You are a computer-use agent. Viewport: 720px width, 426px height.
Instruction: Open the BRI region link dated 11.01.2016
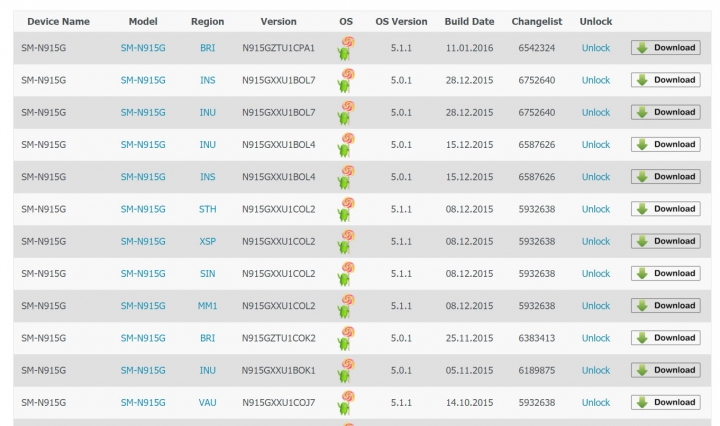click(x=208, y=48)
